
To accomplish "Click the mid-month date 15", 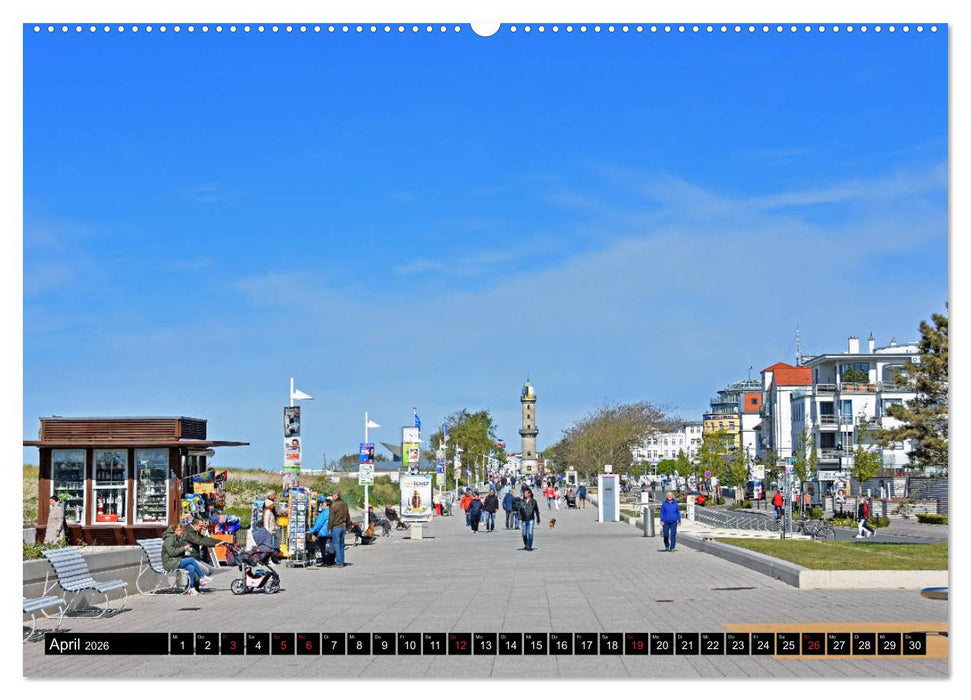I will [x=538, y=647].
